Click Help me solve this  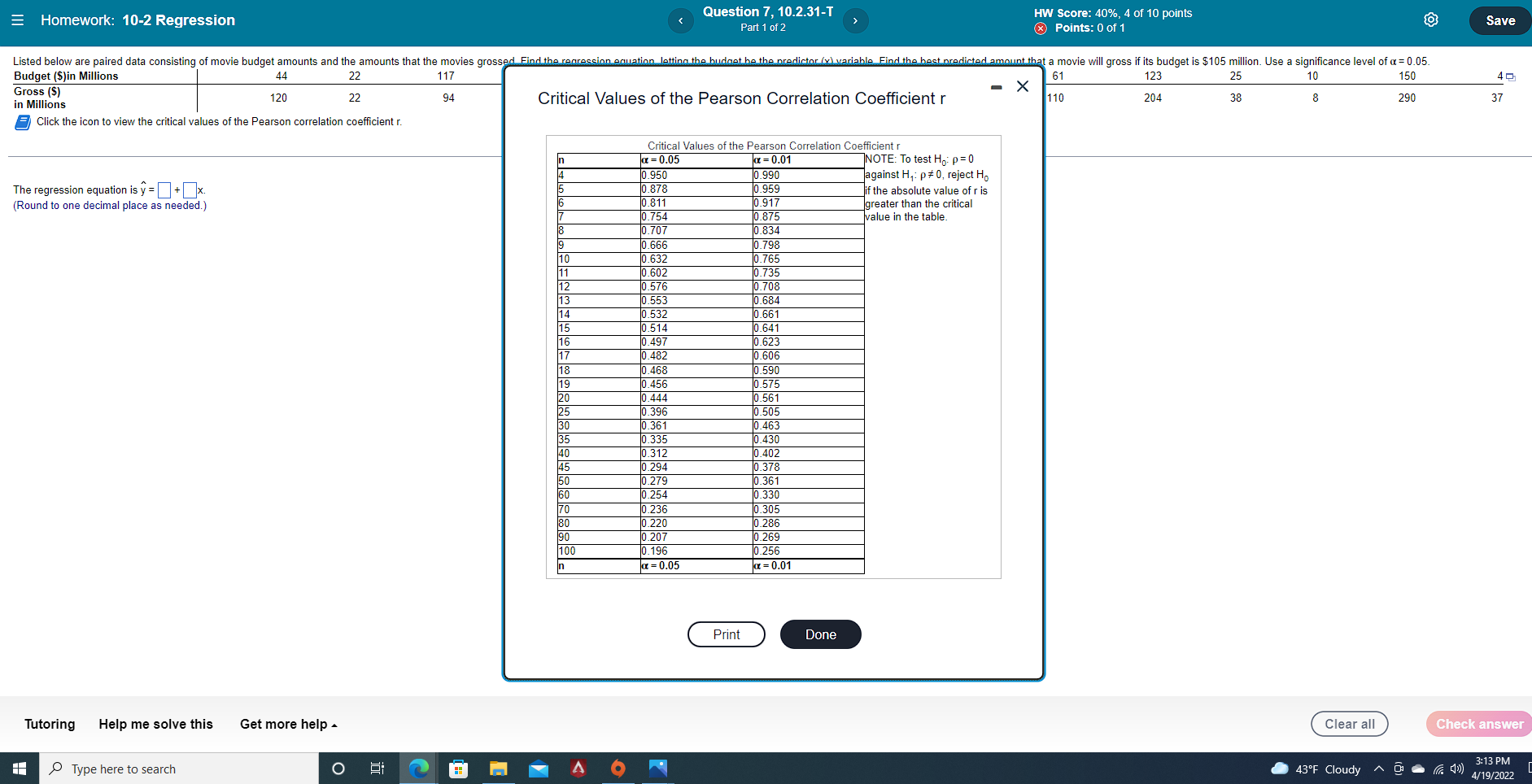[x=155, y=724]
